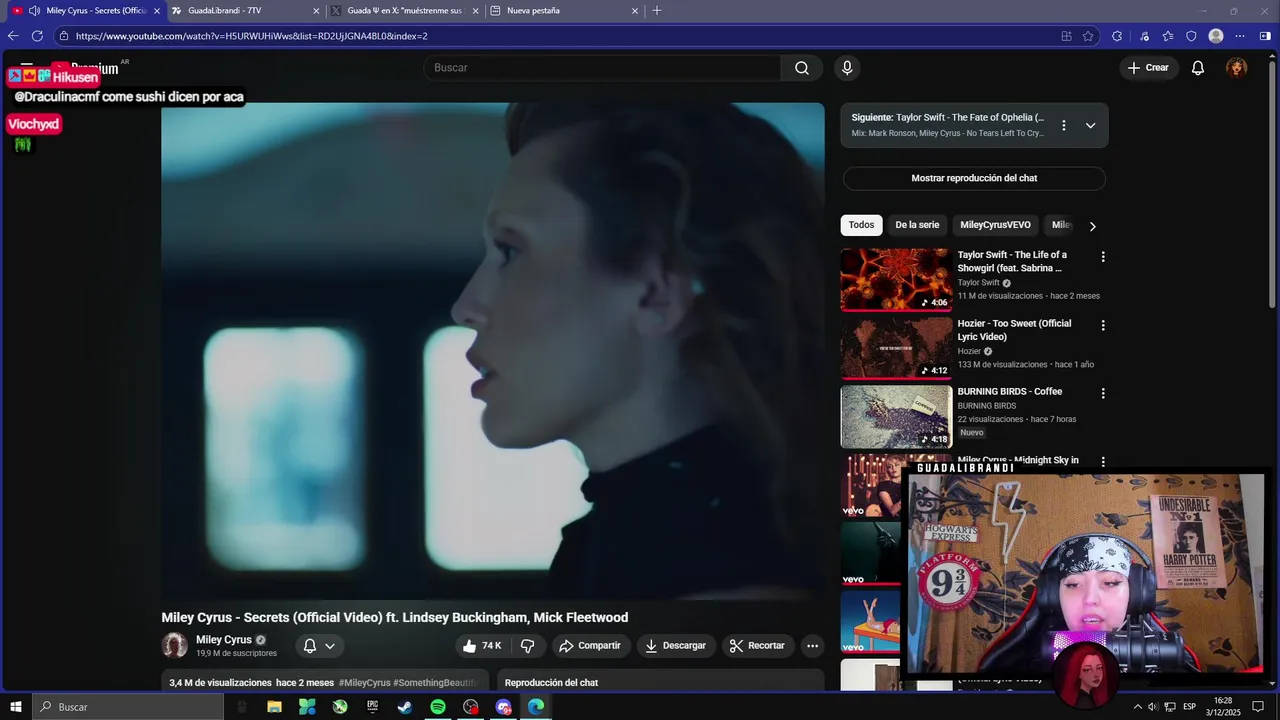Activate voice search microphone icon
Viewport: 1280px width, 720px height.
(x=847, y=68)
